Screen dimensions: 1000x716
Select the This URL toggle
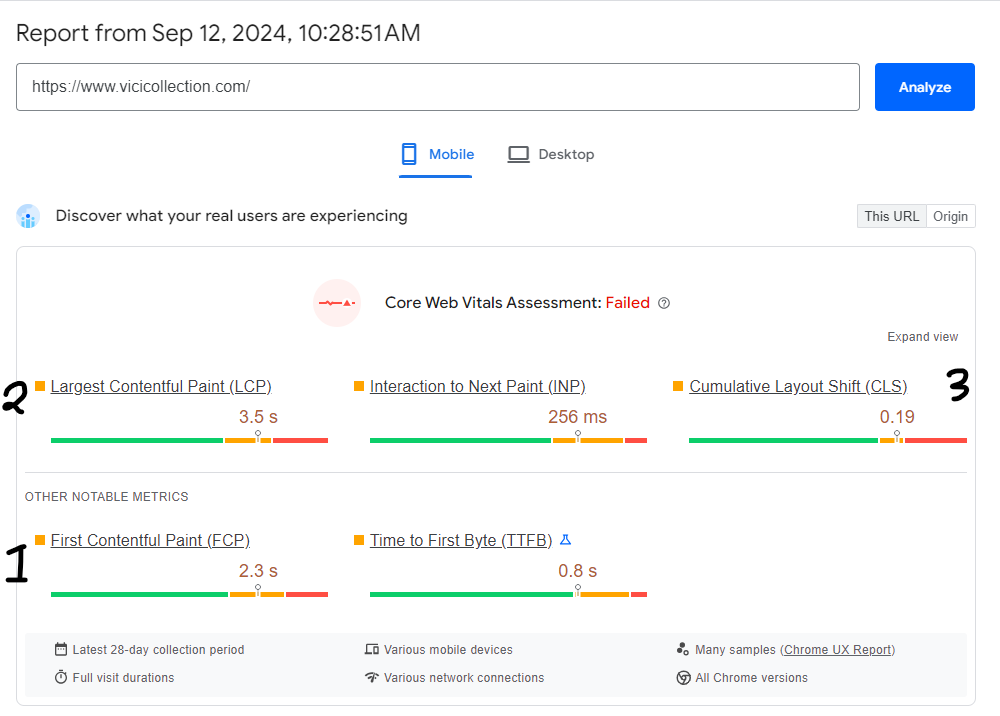click(891, 216)
